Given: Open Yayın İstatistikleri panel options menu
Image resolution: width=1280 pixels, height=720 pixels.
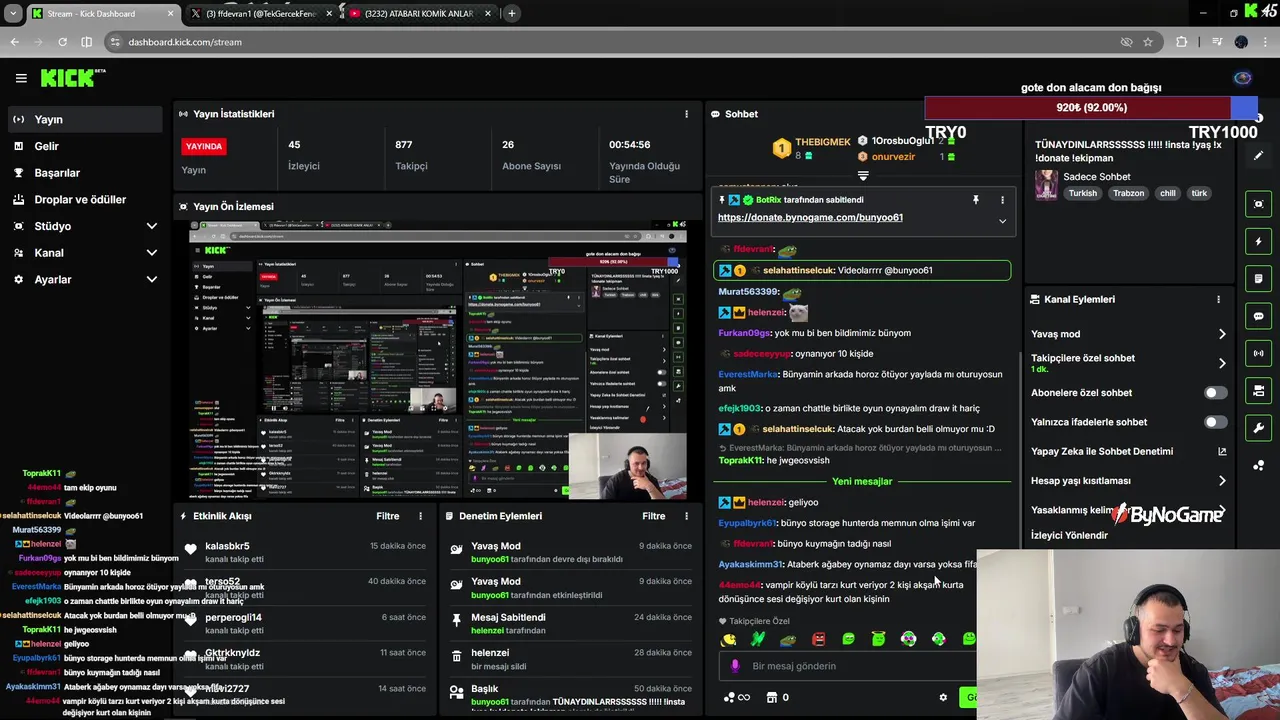Looking at the screenshot, I should click(686, 114).
